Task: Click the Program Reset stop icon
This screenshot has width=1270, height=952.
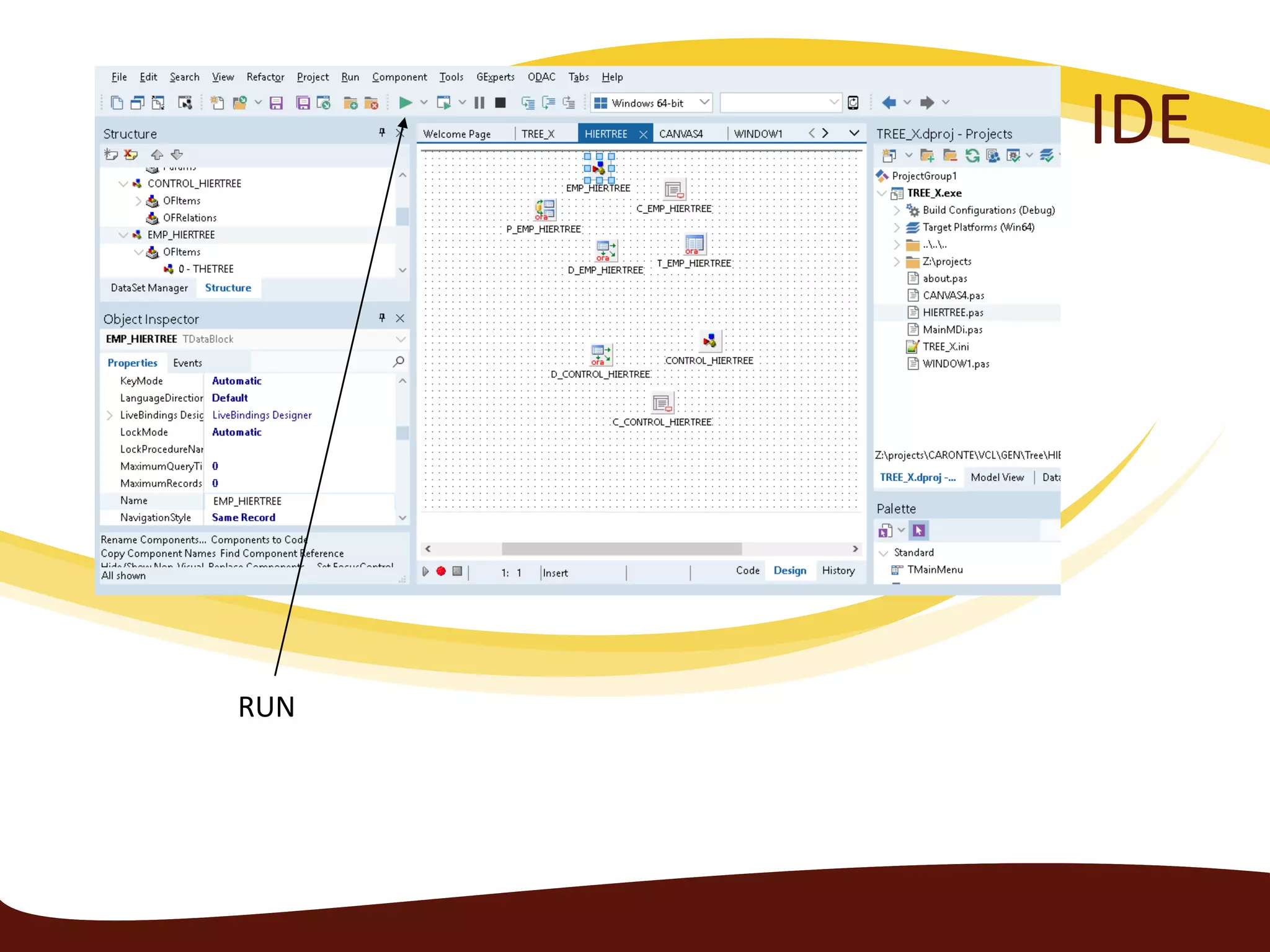Action: 500,103
